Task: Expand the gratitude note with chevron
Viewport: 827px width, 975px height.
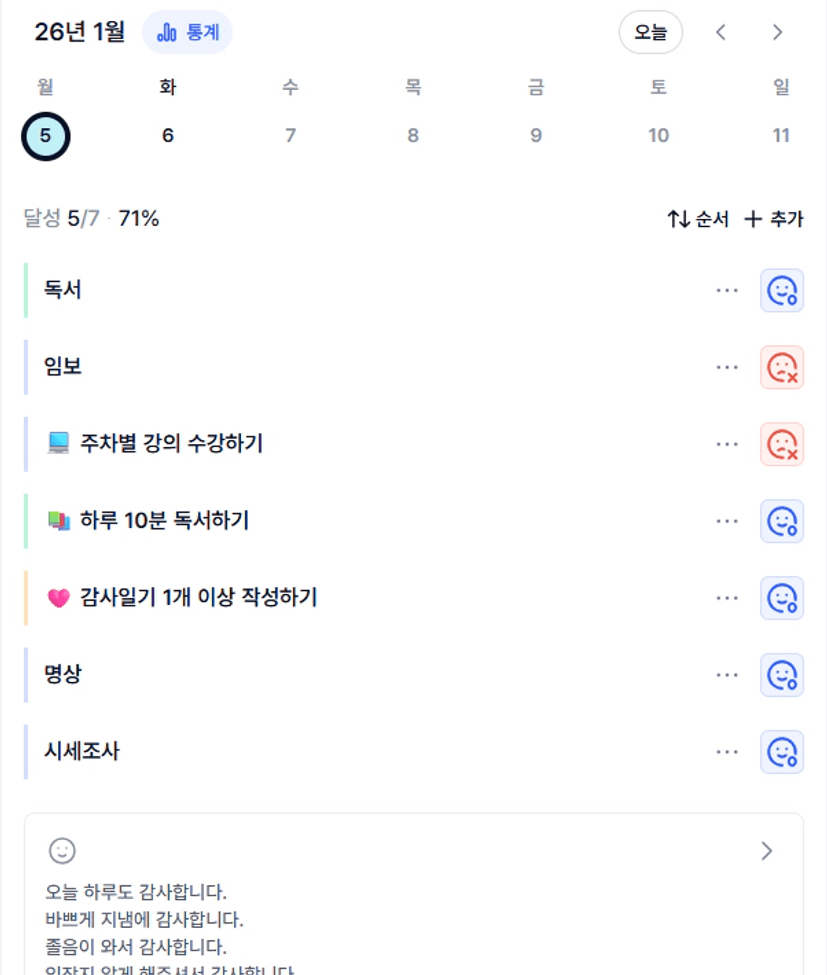Action: 767,851
